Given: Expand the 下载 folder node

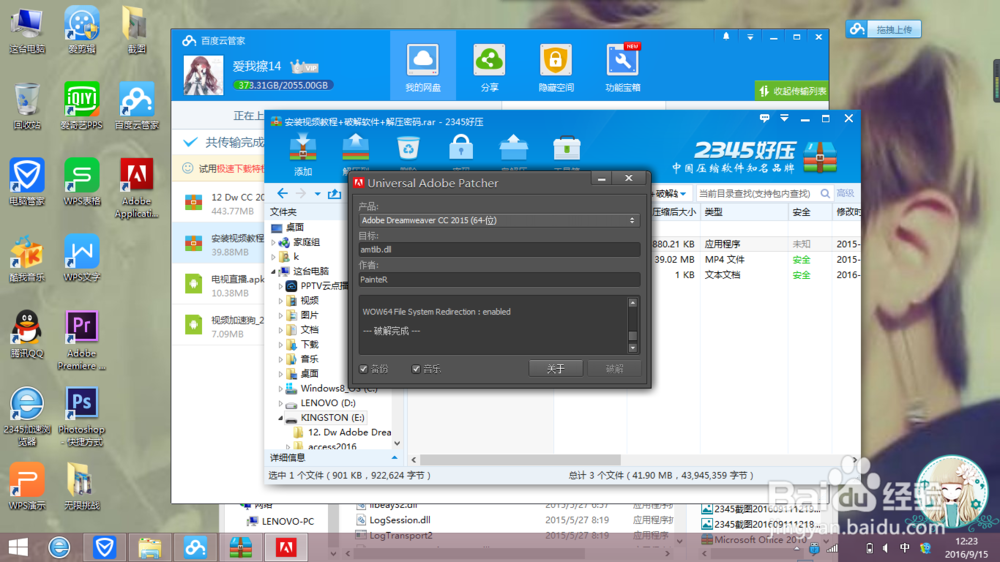Looking at the screenshot, I should [281, 344].
